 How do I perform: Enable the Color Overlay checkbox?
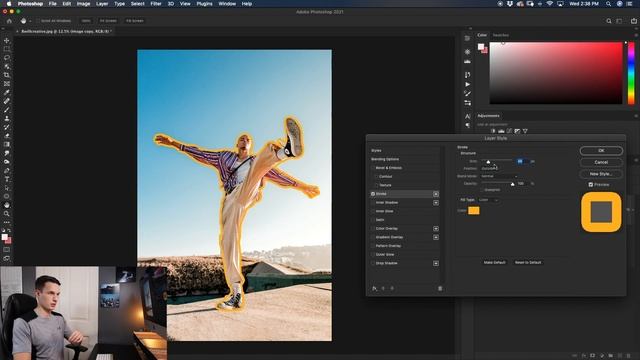(373, 229)
